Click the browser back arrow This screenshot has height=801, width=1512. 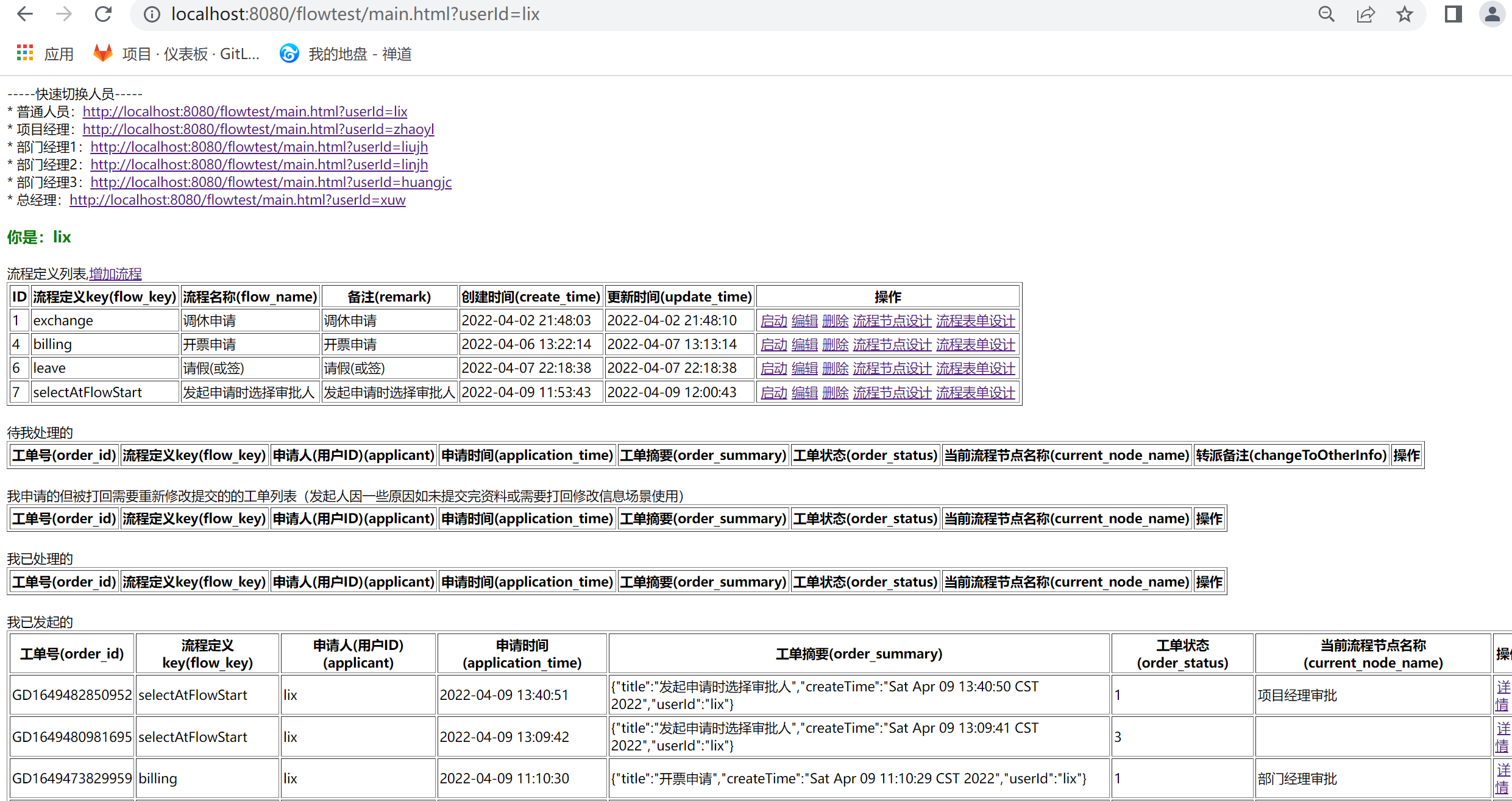coord(25,14)
